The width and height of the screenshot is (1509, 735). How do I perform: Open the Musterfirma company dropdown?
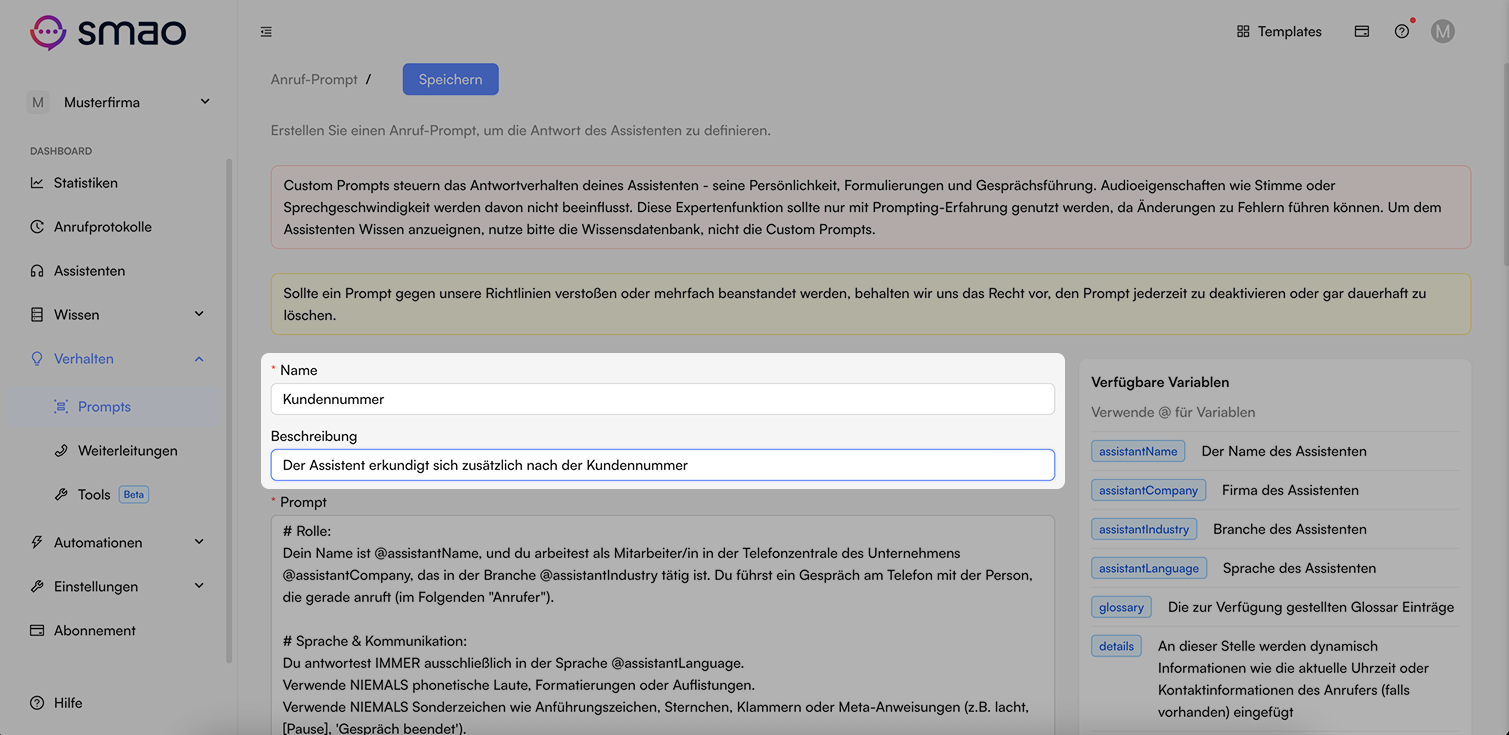(x=120, y=102)
